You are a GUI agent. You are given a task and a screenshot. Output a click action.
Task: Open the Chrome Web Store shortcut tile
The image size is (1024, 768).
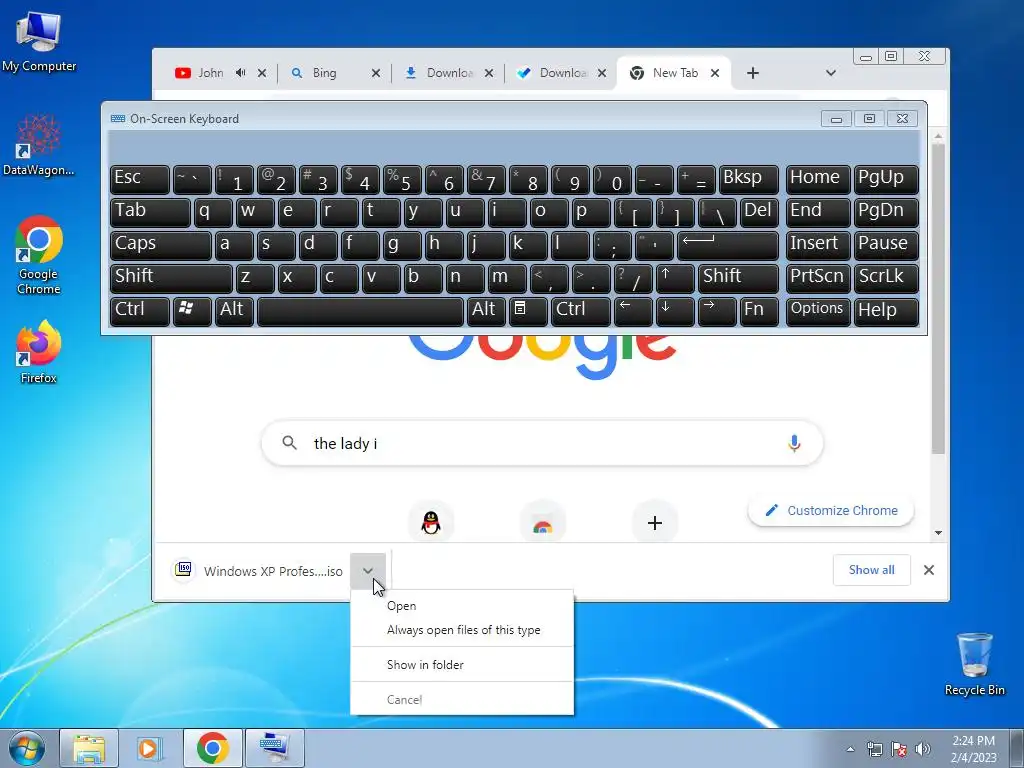pos(543,524)
